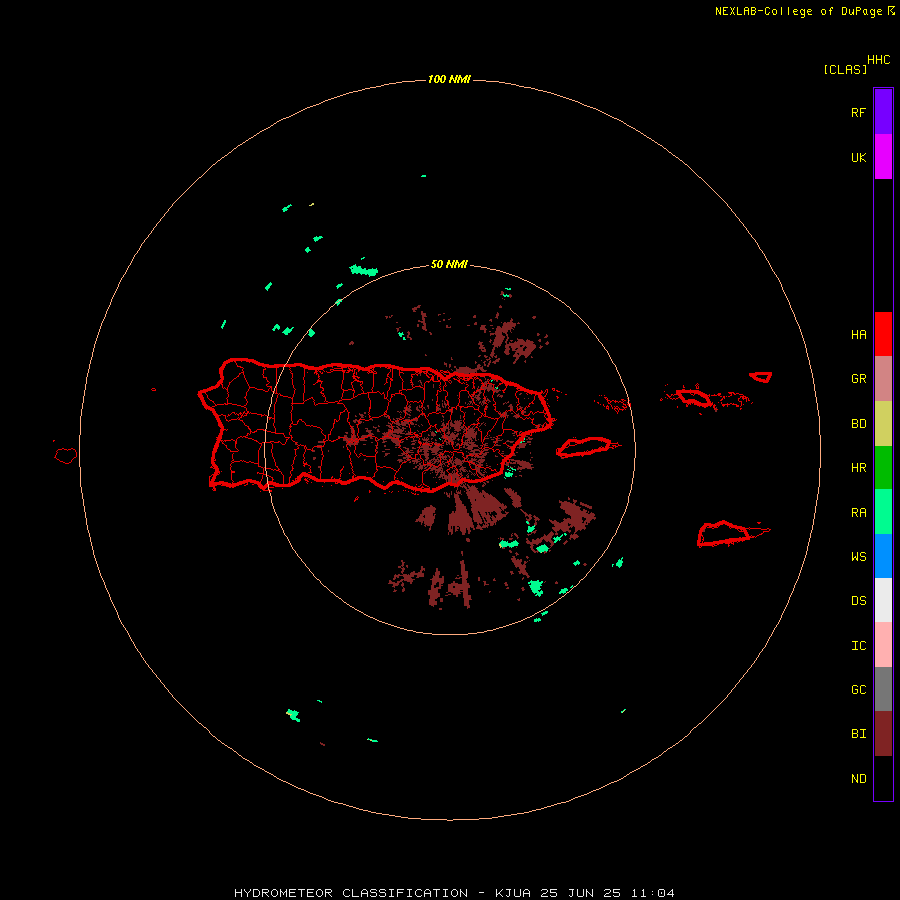Click the 'HHC' product code text

pos(879,60)
